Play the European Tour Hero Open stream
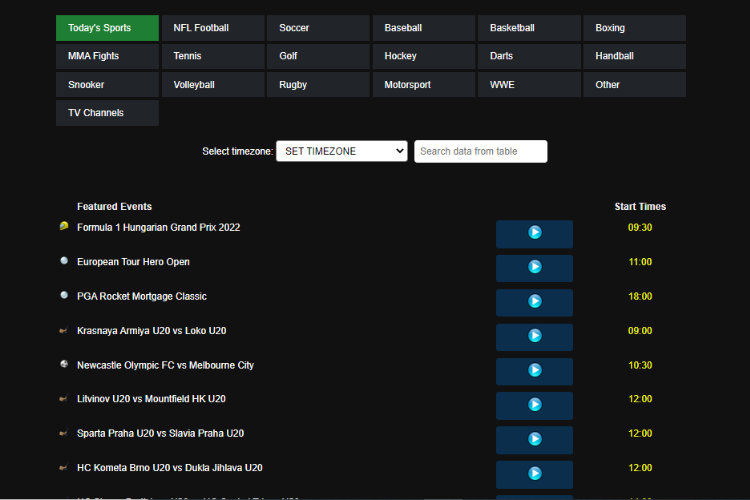 534,268
